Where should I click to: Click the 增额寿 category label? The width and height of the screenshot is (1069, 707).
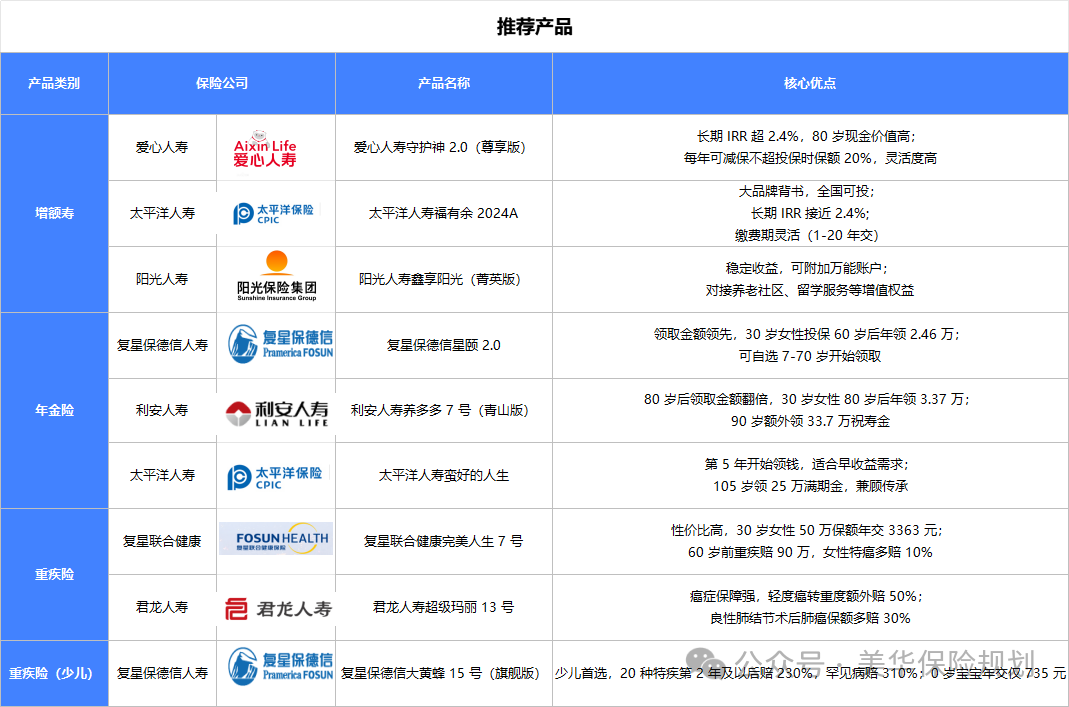click(54, 213)
